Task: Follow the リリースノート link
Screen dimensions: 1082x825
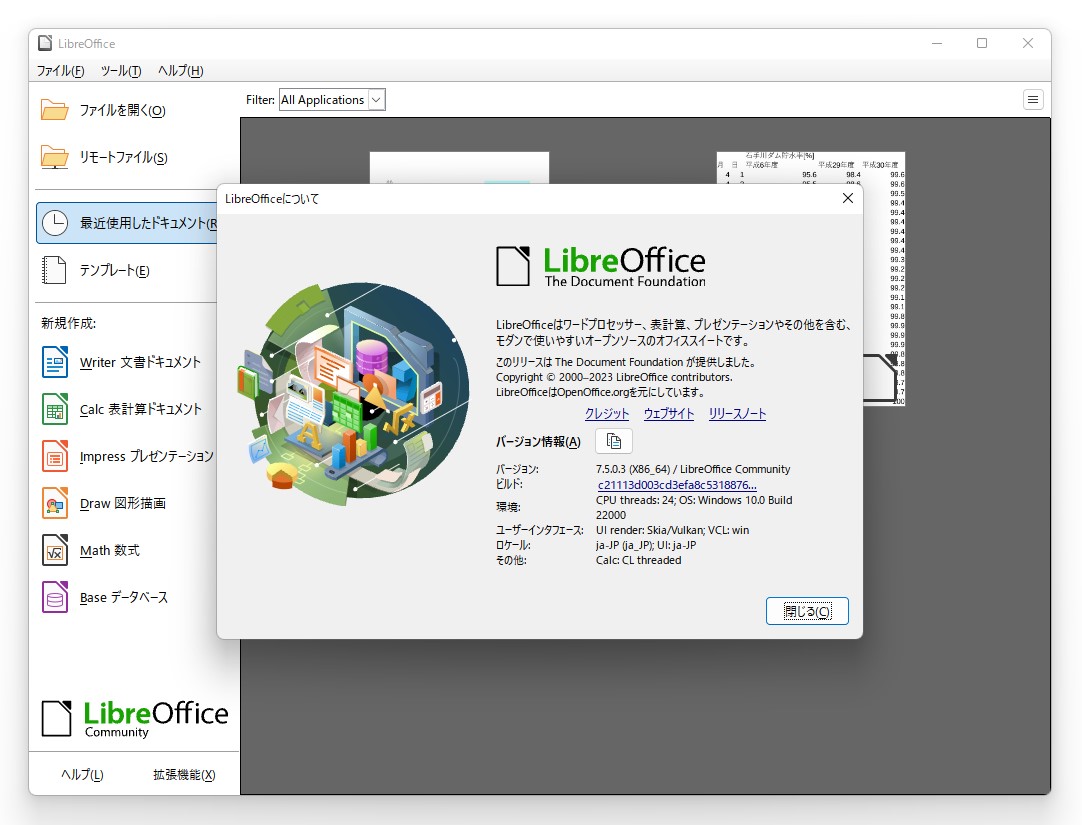Action: click(737, 413)
